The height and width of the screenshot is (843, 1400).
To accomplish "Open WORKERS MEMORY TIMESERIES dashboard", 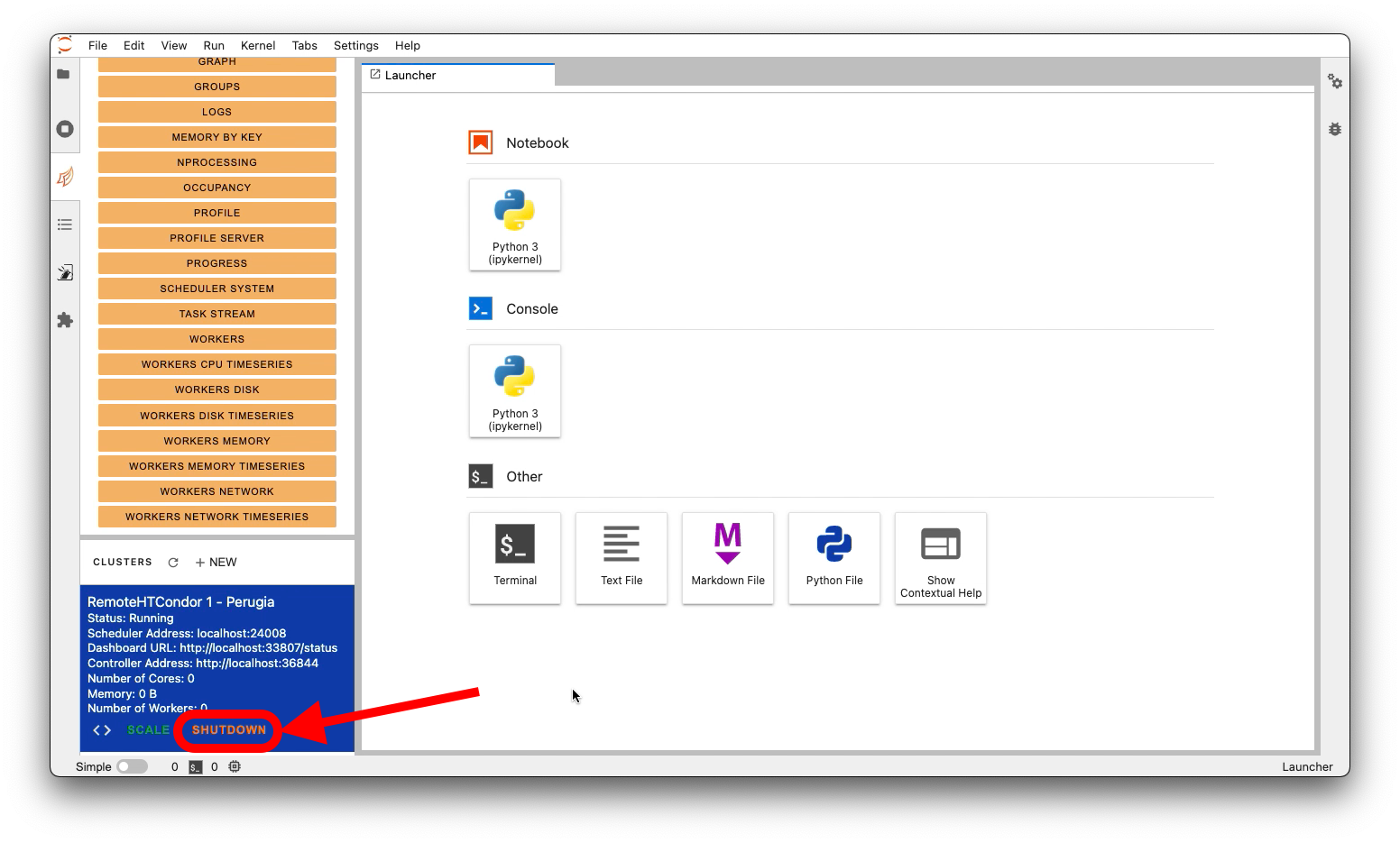I will pyautogui.click(x=217, y=466).
